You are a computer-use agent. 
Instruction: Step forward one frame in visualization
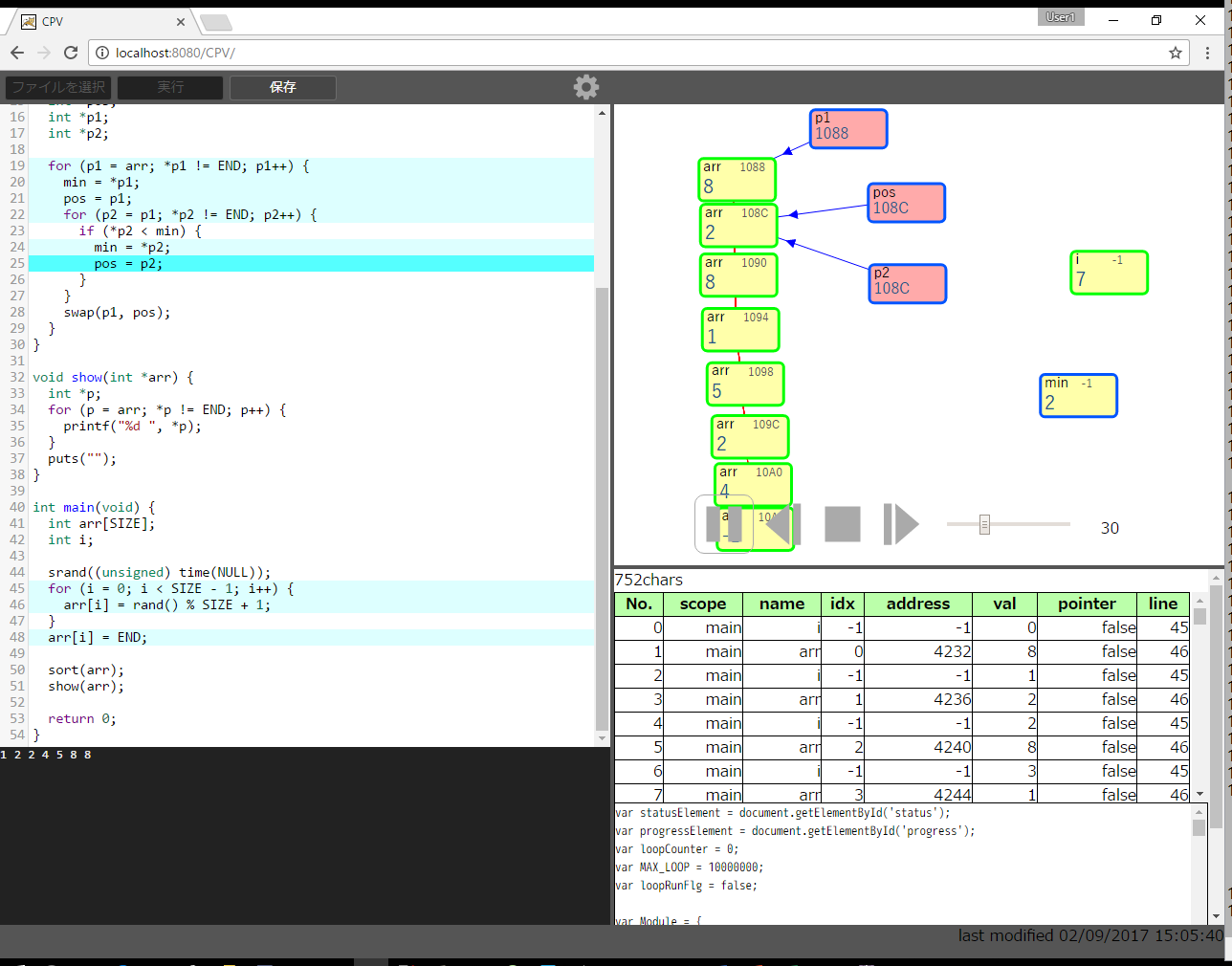[x=900, y=524]
